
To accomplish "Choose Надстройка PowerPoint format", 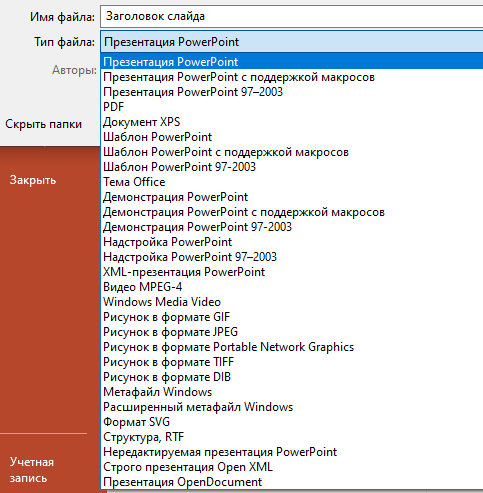I will (292, 242).
